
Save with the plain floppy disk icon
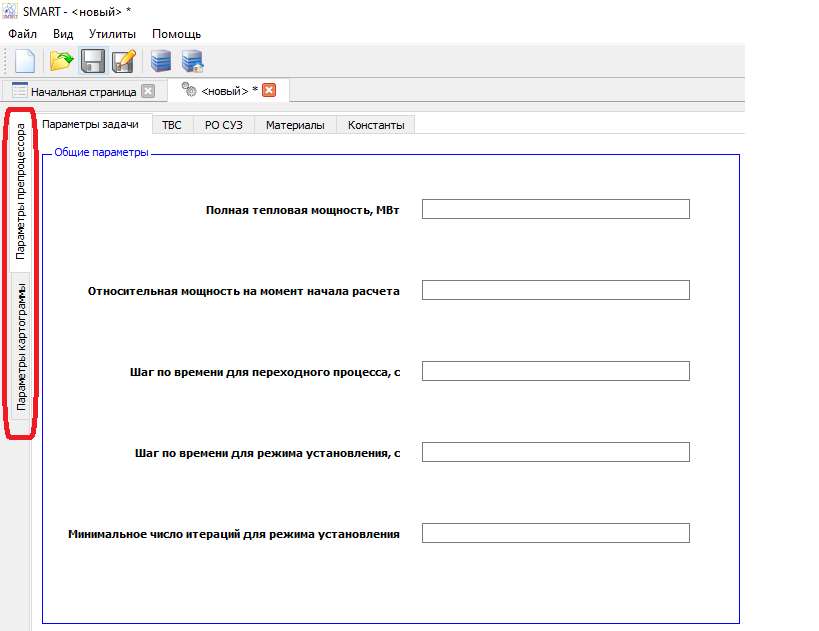pyautogui.click(x=93, y=61)
